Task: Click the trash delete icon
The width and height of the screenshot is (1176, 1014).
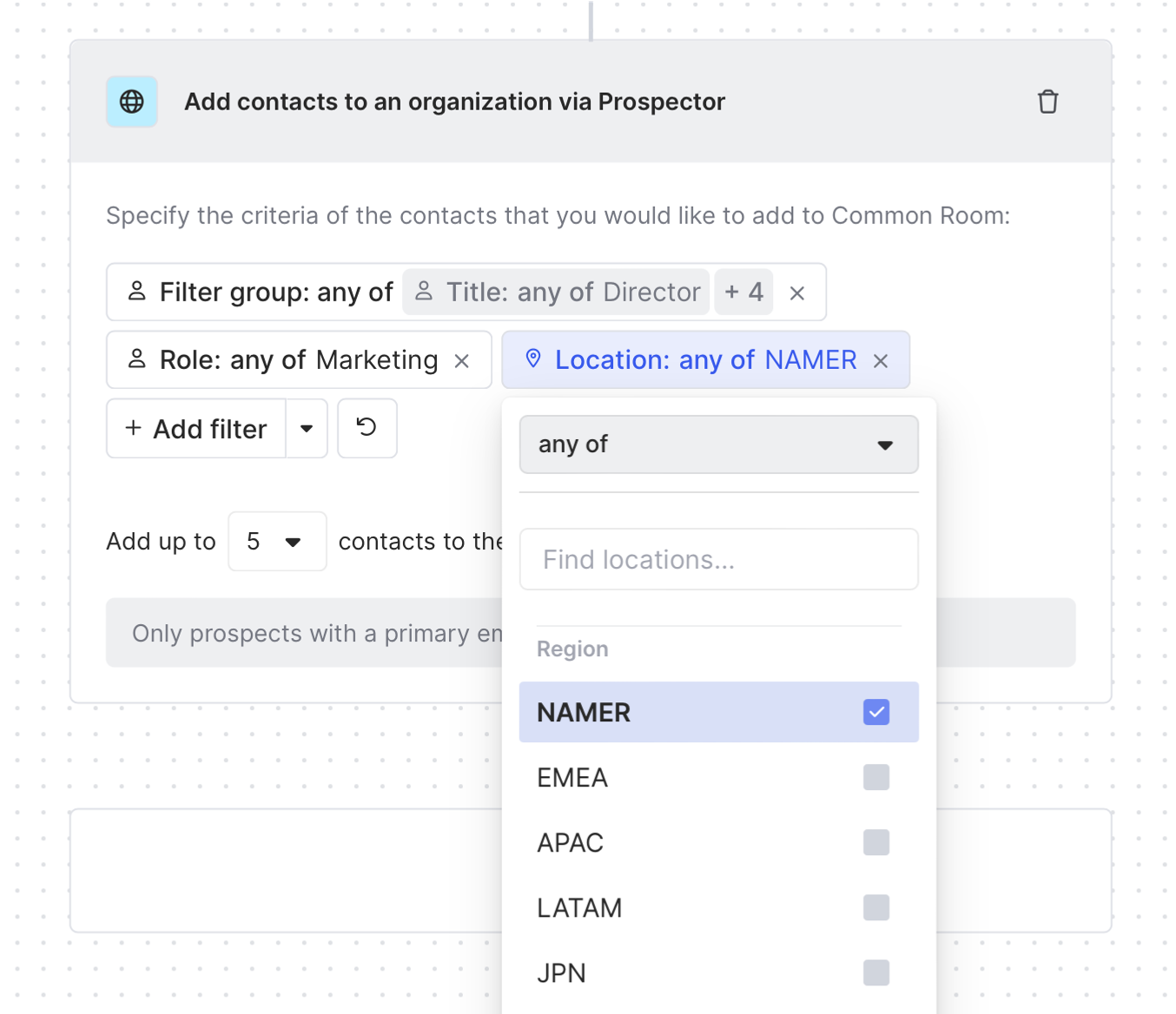Action: coord(1047,102)
